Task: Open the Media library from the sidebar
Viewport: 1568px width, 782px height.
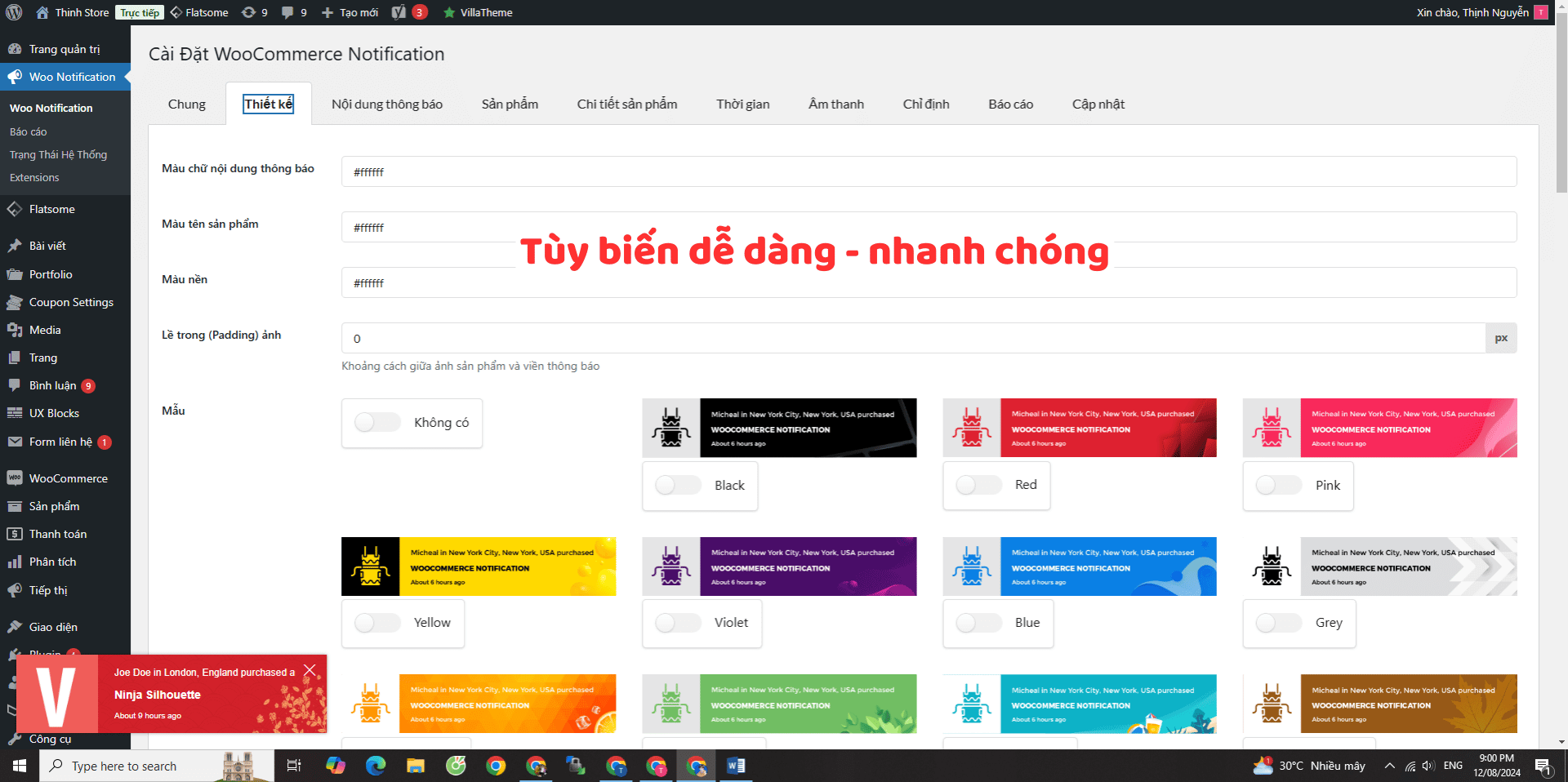Action: click(47, 330)
